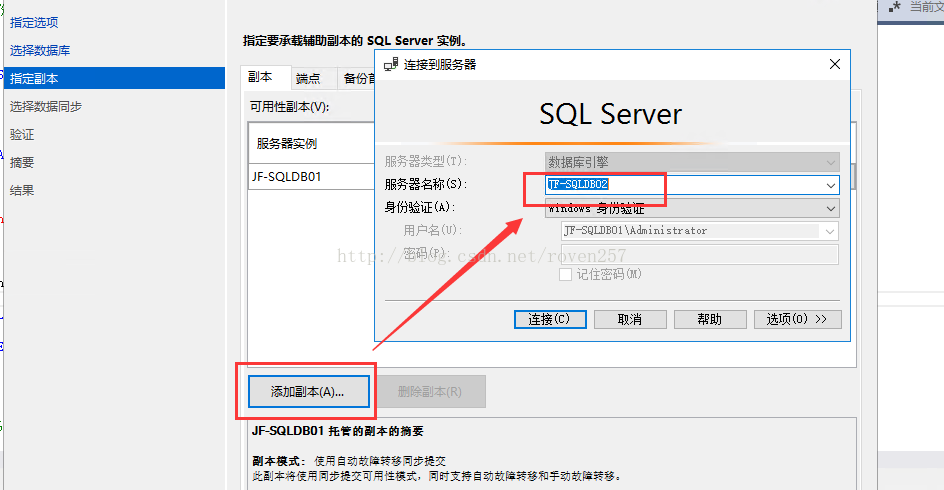Click JF-SQLDB01 hosted replica summary heading
This screenshot has height=490, width=944.
pos(338,431)
